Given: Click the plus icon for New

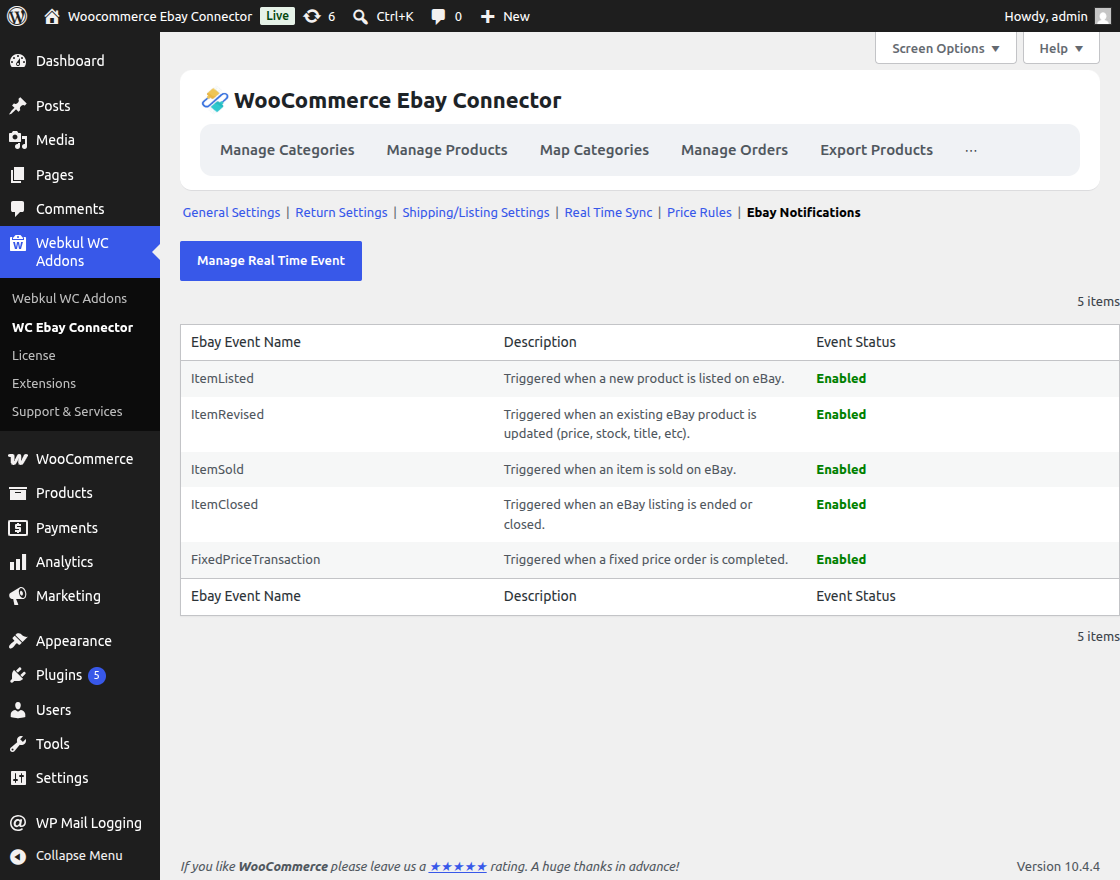Looking at the screenshot, I should [x=487, y=16].
